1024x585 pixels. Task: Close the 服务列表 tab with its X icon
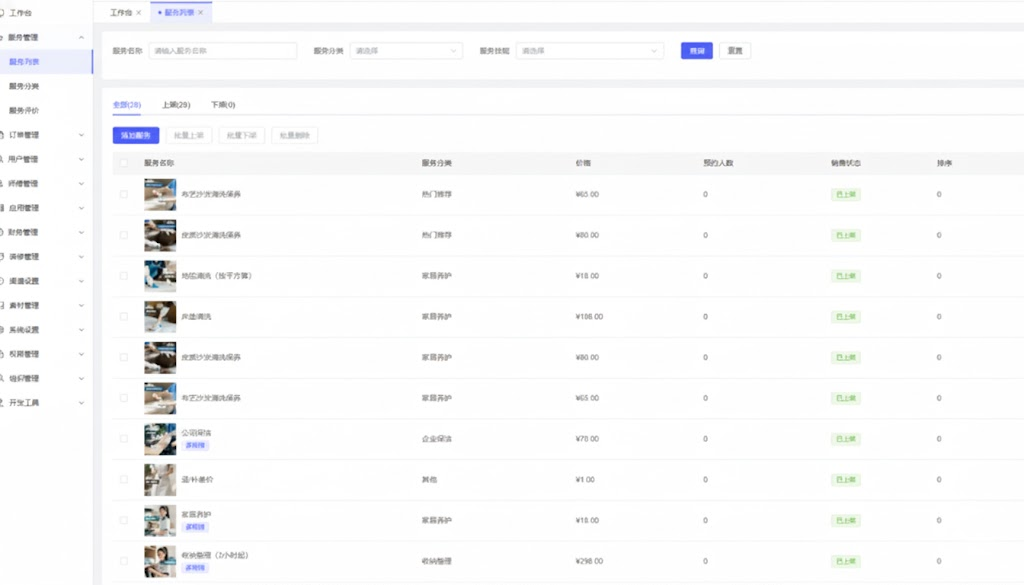click(x=201, y=13)
